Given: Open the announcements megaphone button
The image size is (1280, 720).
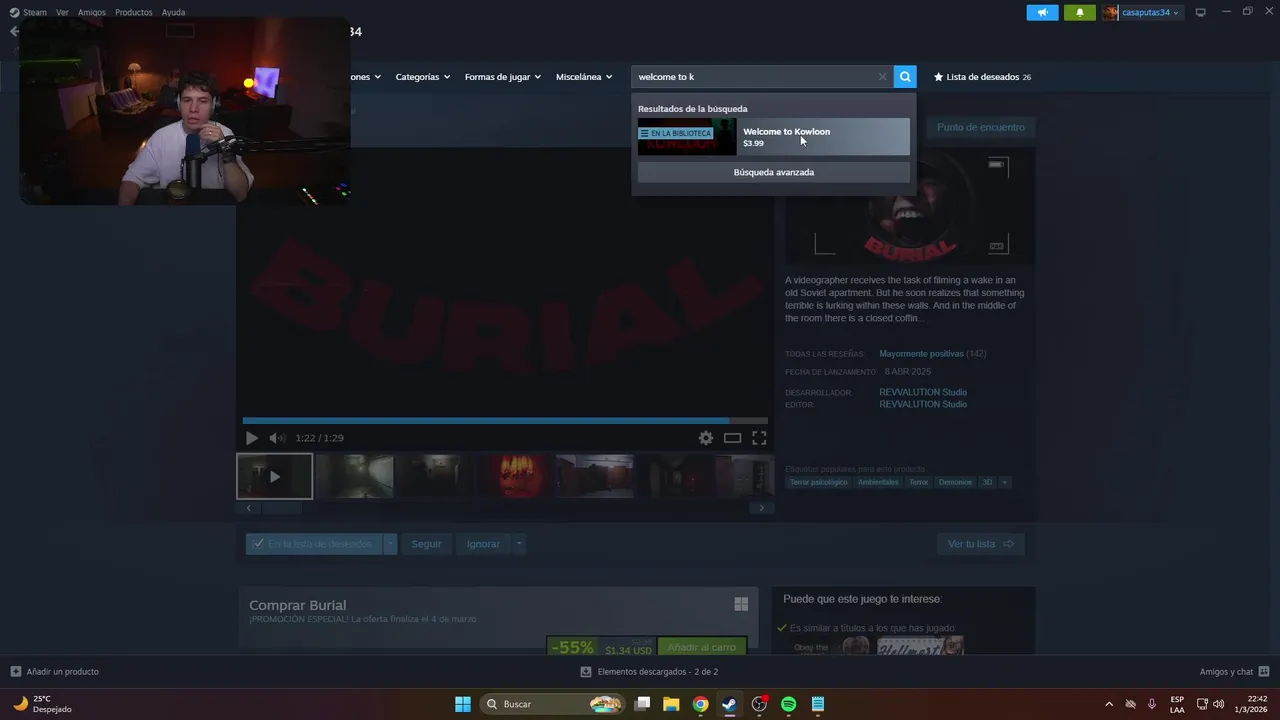Looking at the screenshot, I should (x=1042, y=12).
